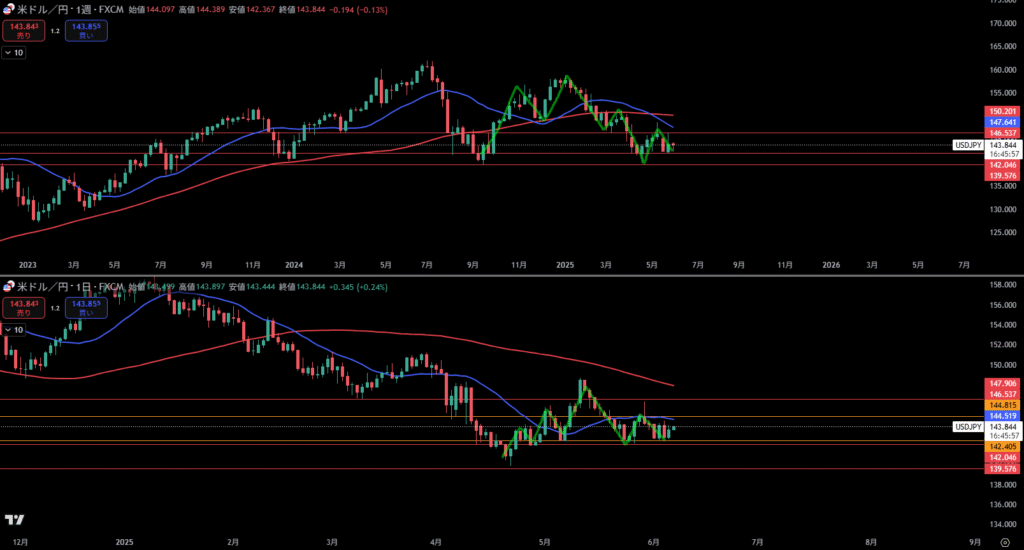Click weekly change -0.194 (-0.13%)

tap(359, 10)
